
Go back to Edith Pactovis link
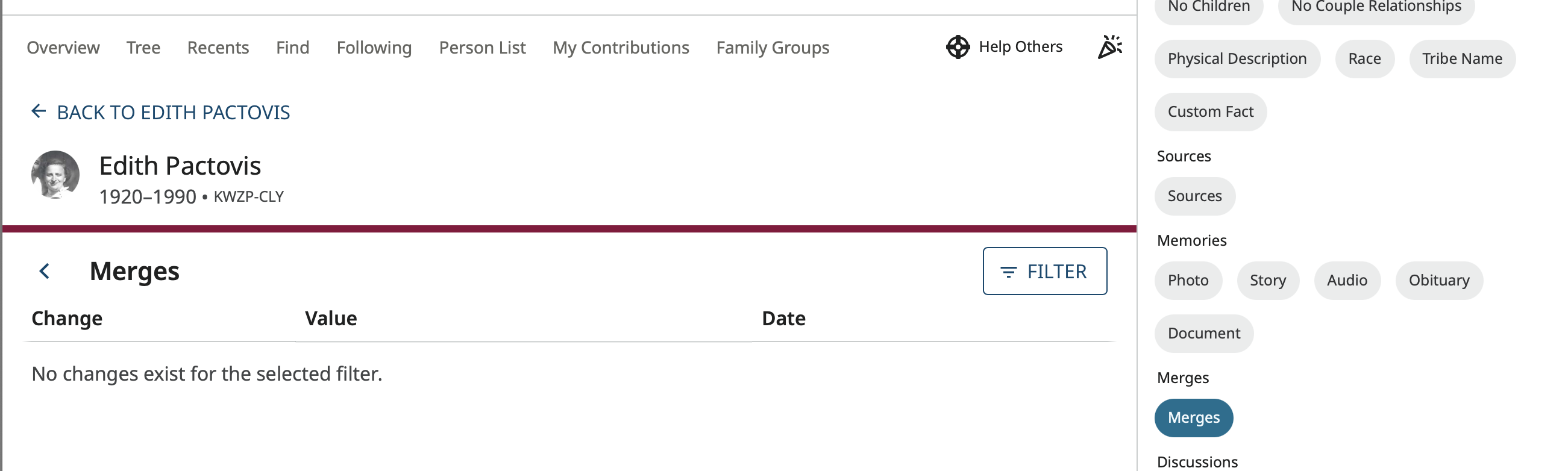tap(161, 113)
